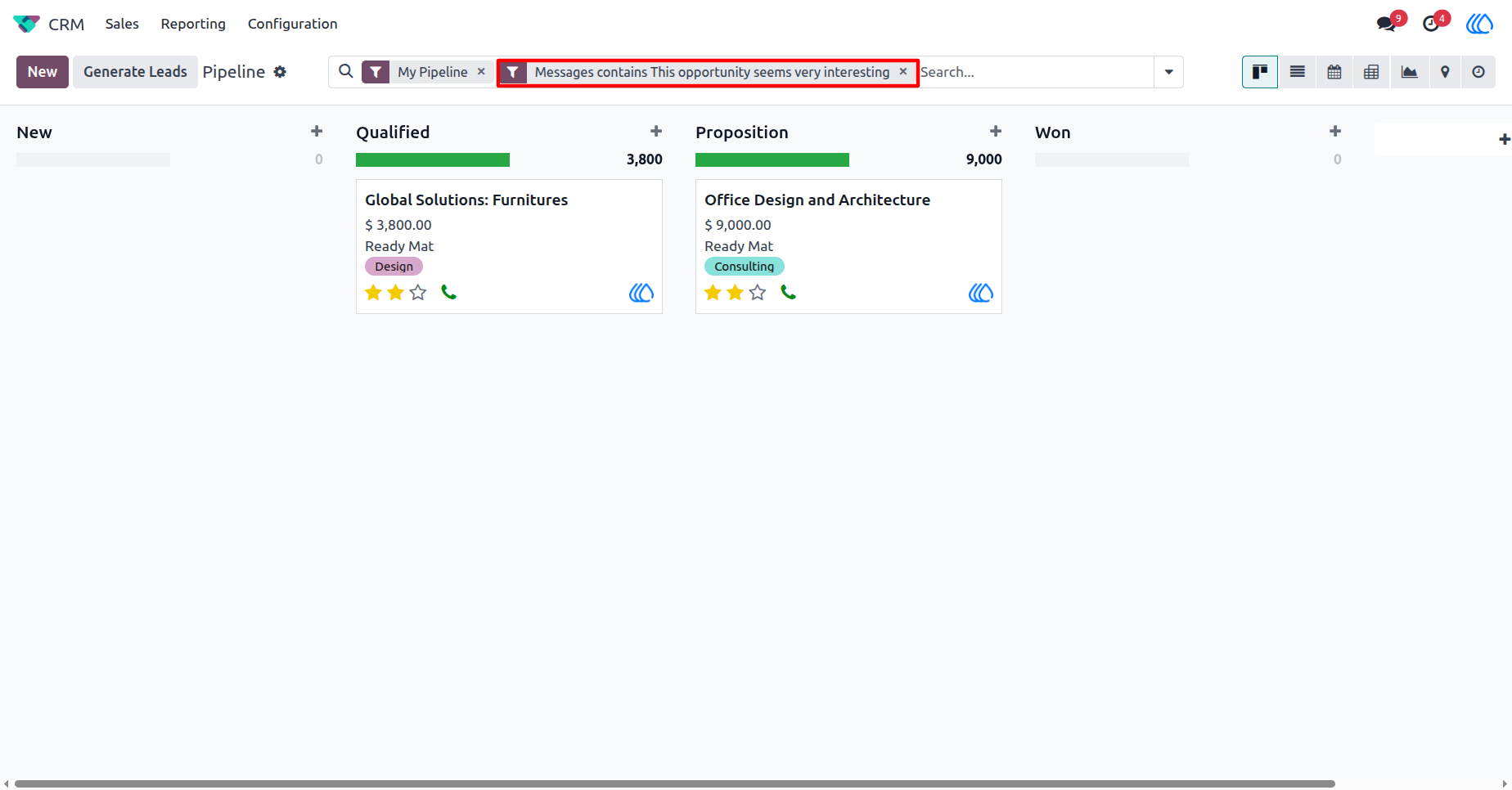This screenshot has width=1512, height=790.
Task: Set first star on Global Solutions card
Action: coord(374,293)
